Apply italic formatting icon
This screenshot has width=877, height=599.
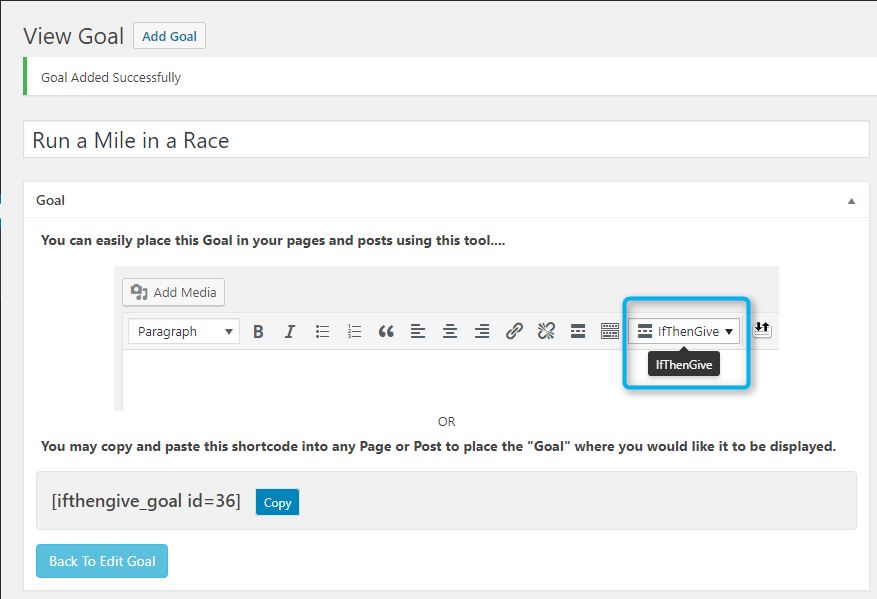[x=290, y=332]
